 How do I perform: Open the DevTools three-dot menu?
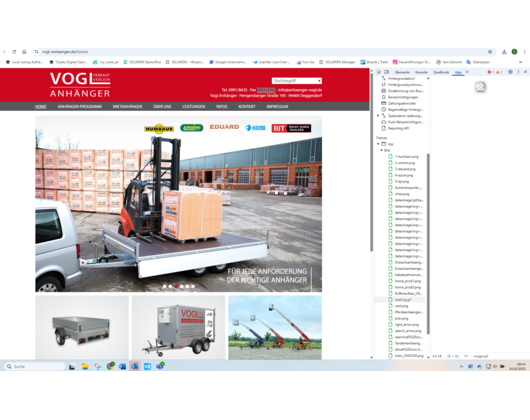point(518,72)
